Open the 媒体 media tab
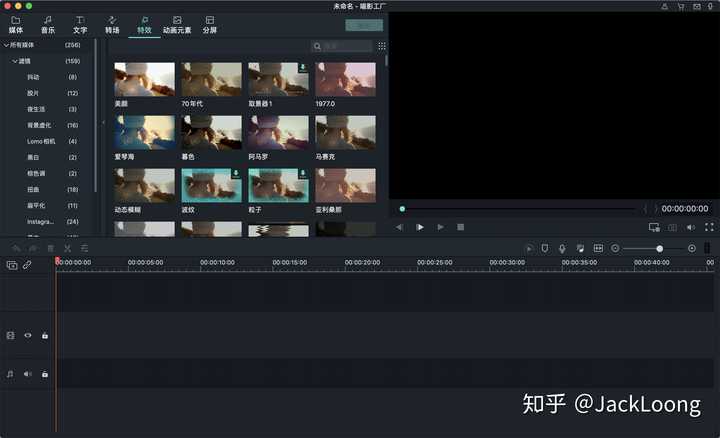Screen dimensions: 720x438 pyautogui.click(x=16, y=25)
